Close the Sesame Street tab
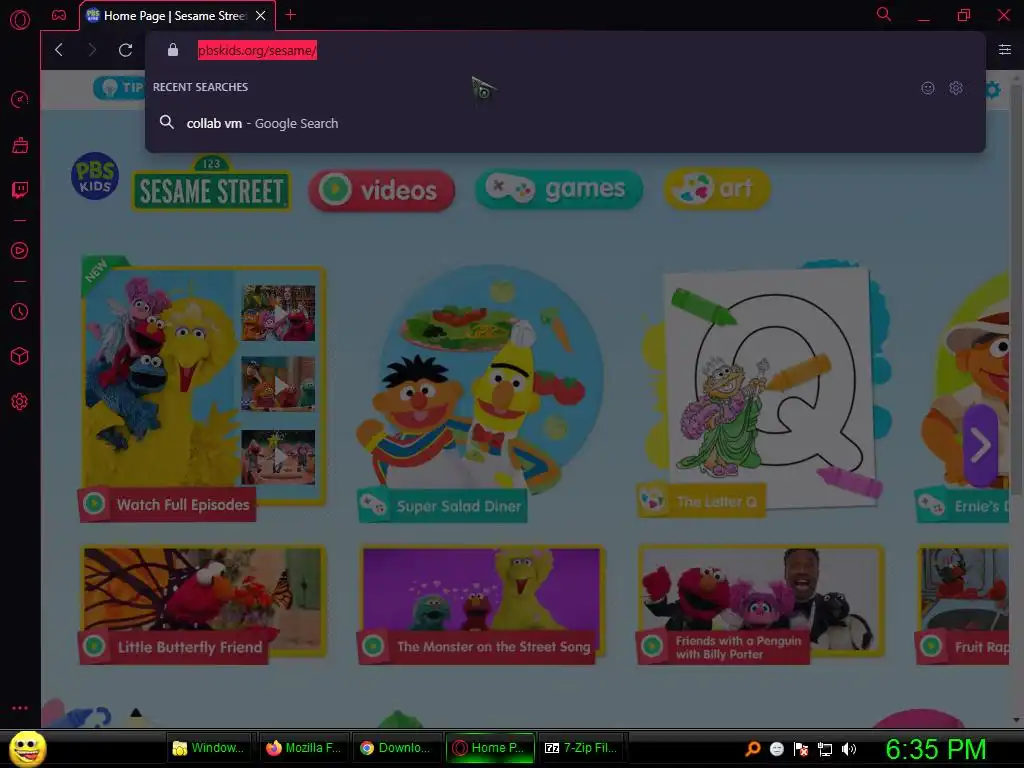This screenshot has height=768, width=1024. point(261,16)
